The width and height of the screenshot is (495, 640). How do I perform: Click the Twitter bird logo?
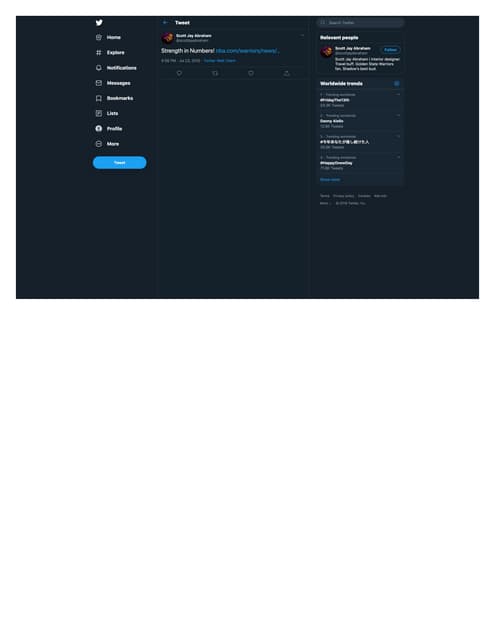99,23
